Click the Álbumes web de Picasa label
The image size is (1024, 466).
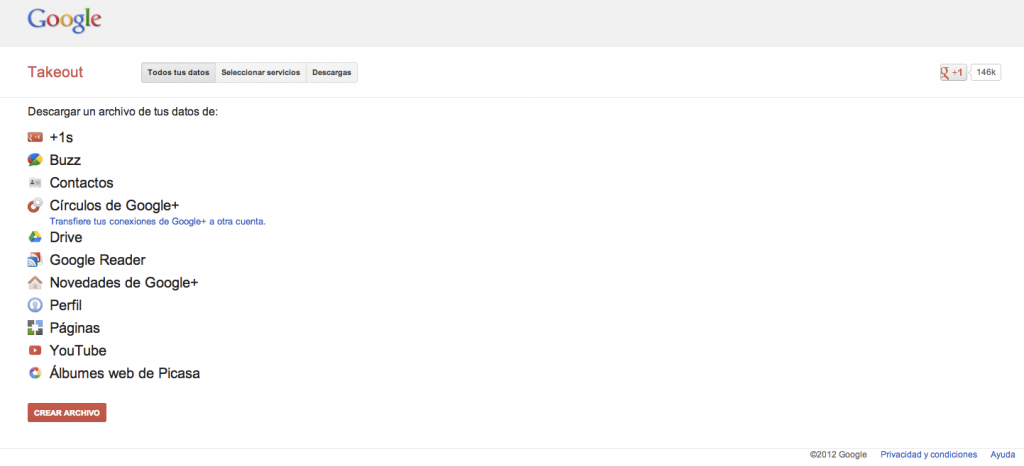coord(125,373)
